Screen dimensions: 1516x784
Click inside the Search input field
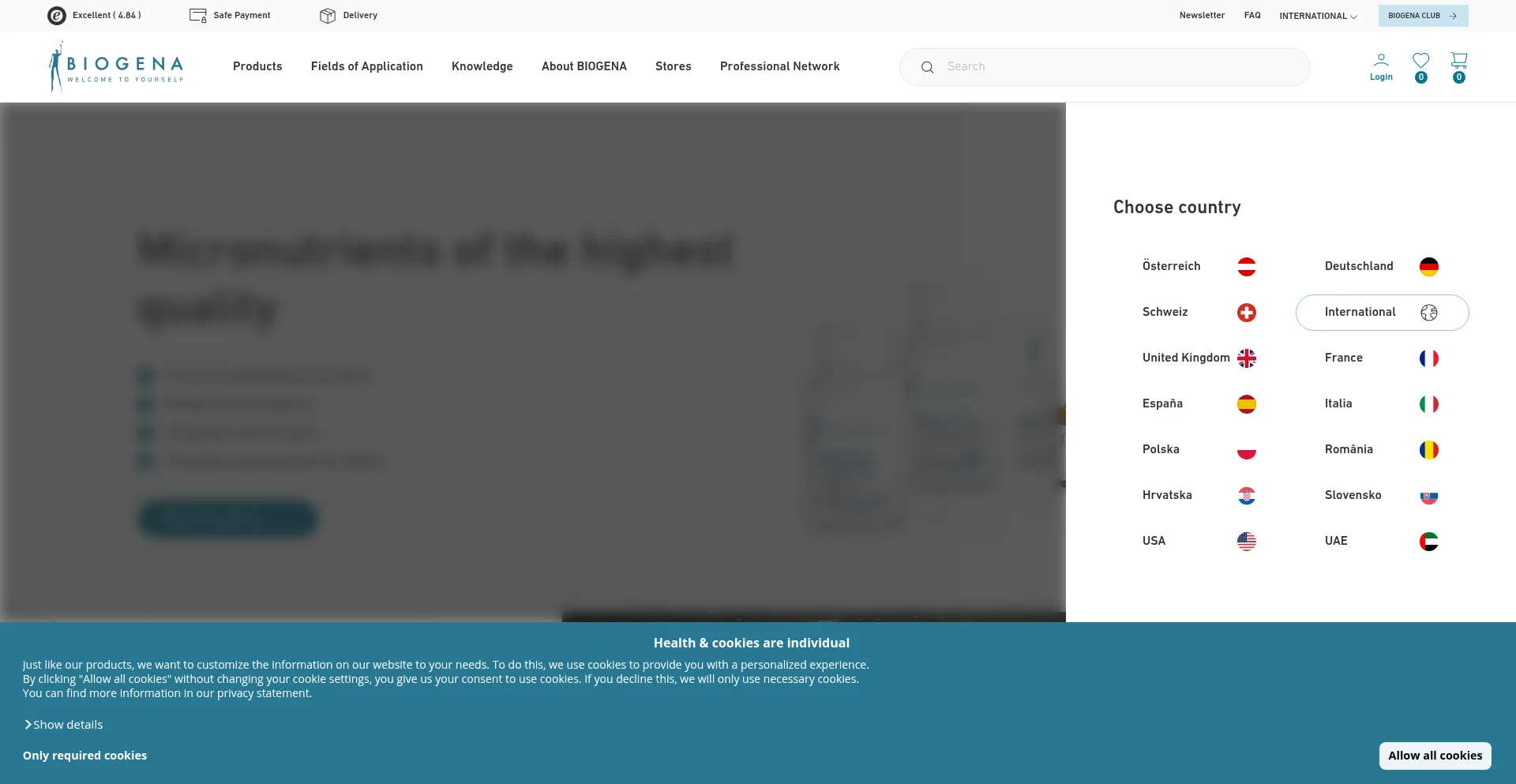[1121, 67]
